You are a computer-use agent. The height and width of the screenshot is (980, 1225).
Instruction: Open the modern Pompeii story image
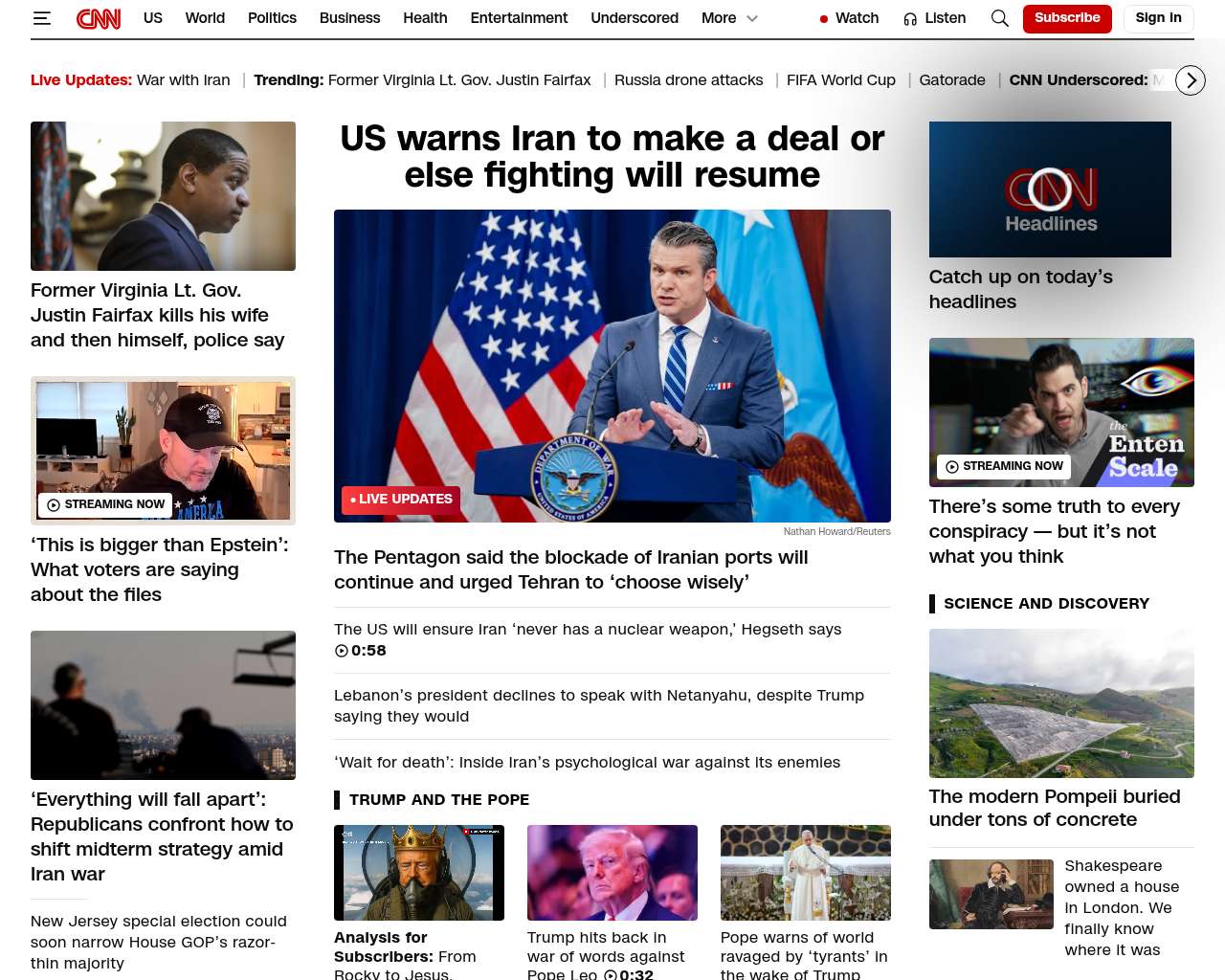[x=1061, y=703]
